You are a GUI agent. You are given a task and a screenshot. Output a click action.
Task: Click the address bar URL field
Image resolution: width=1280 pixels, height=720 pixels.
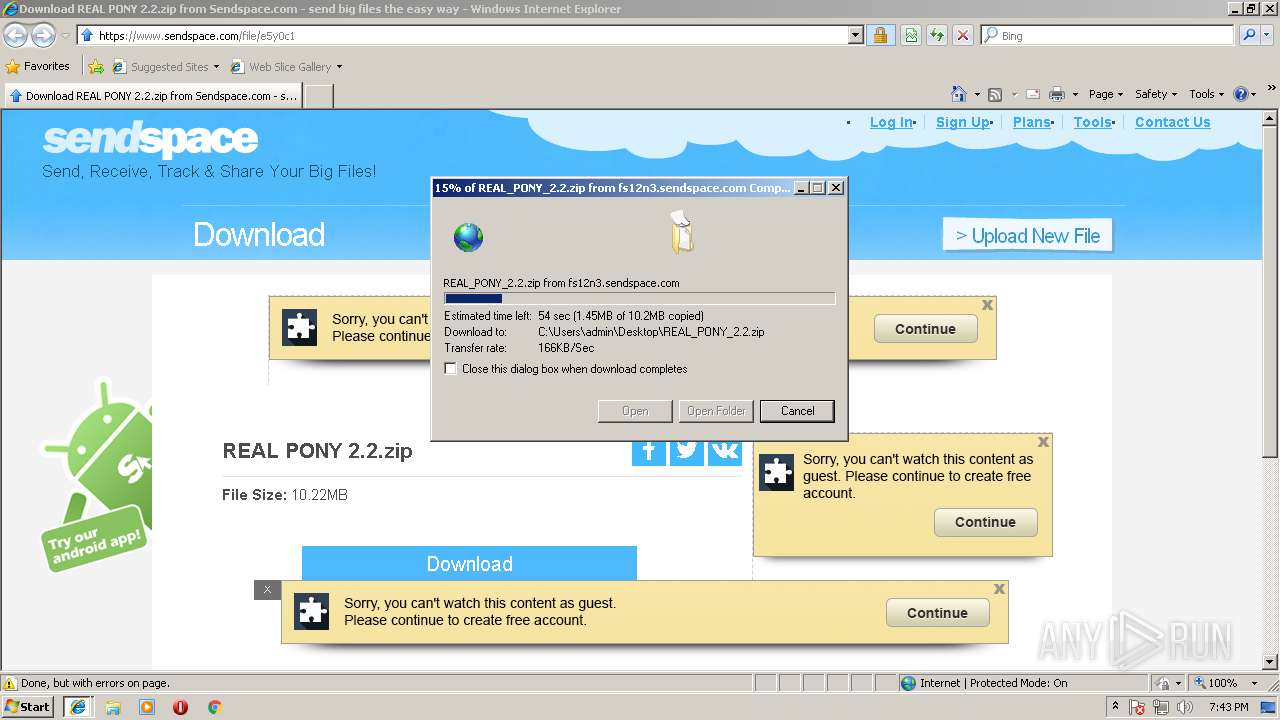coord(470,36)
